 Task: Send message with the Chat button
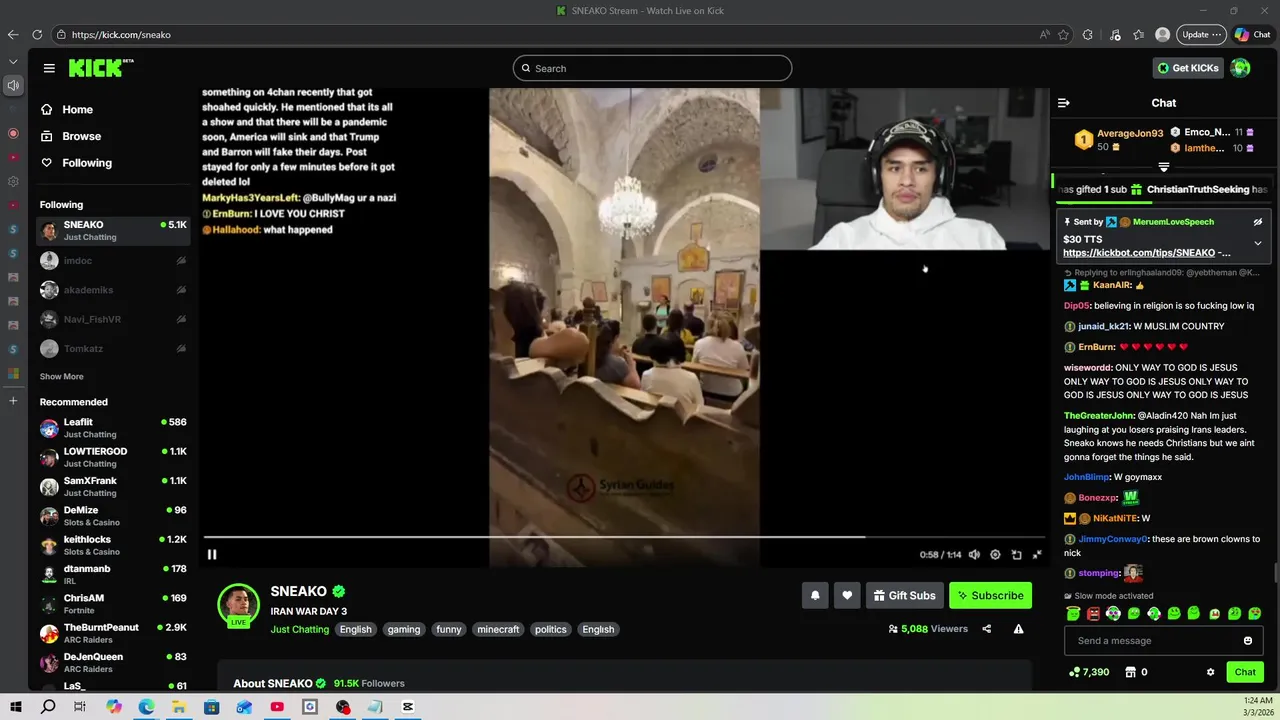pos(1245,672)
